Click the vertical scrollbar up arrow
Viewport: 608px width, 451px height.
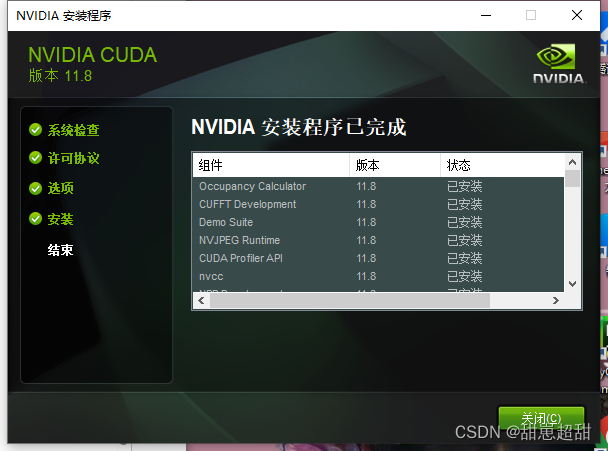click(x=572, y=162)
